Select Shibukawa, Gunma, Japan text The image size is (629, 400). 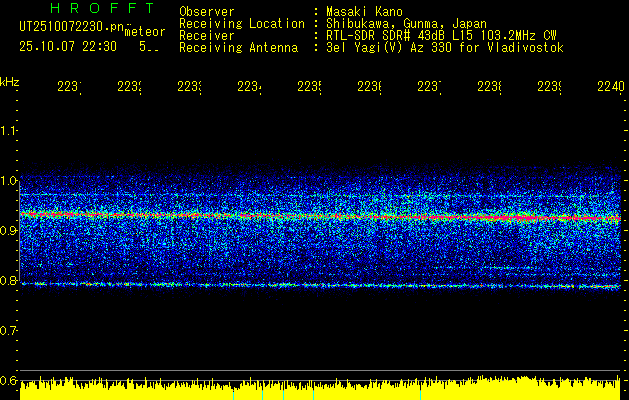click(406, 24)
